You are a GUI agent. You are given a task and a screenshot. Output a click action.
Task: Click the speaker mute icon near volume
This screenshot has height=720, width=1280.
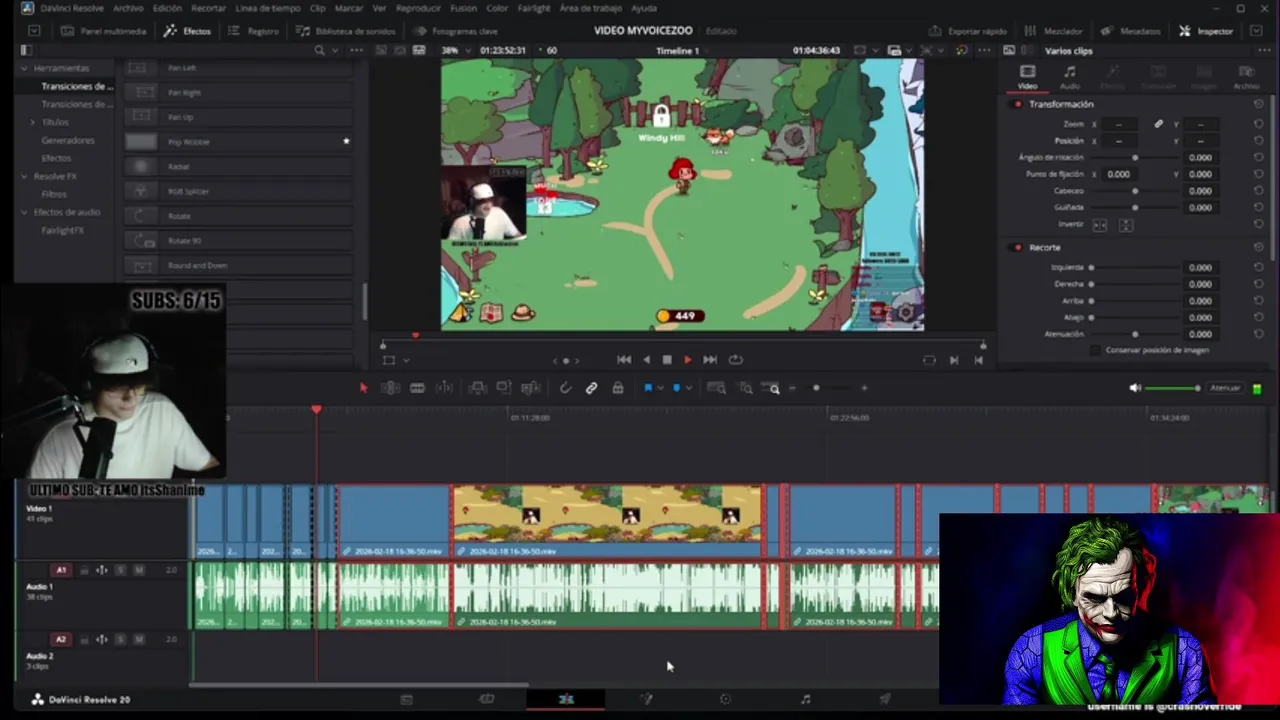tap(1135, 388)
